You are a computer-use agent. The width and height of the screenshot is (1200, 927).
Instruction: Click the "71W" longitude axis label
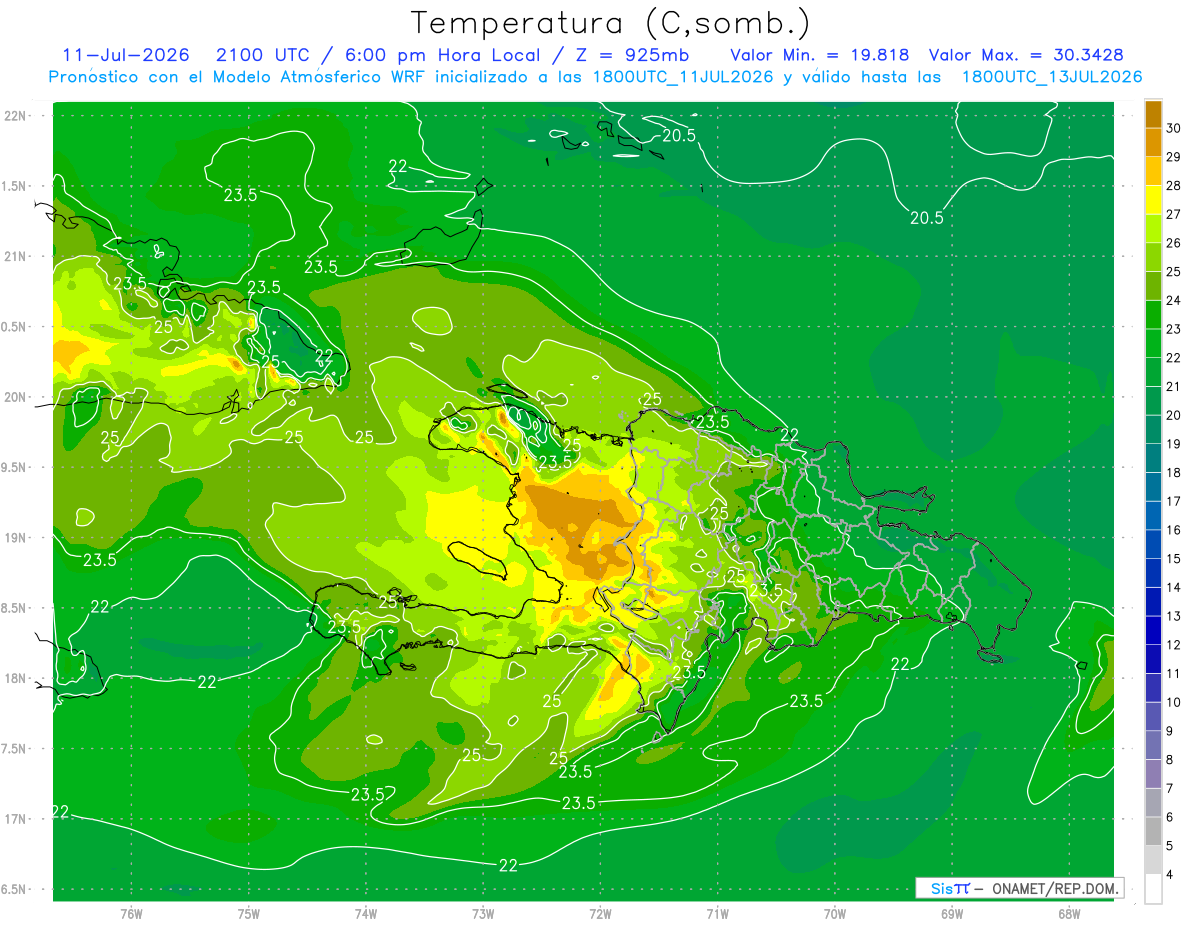[x=717, y=913]
